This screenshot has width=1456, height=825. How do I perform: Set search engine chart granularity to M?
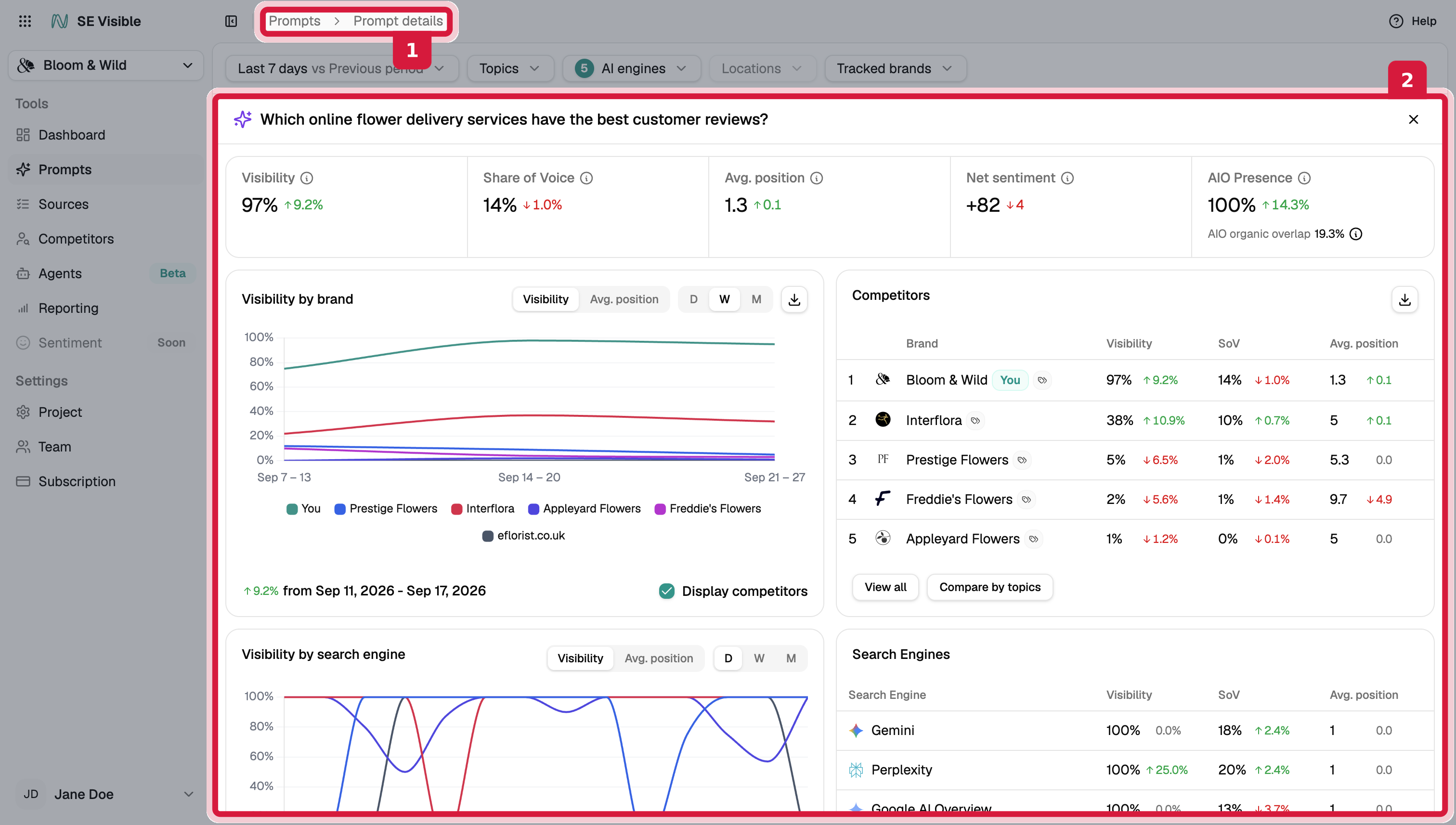[791, 658]
